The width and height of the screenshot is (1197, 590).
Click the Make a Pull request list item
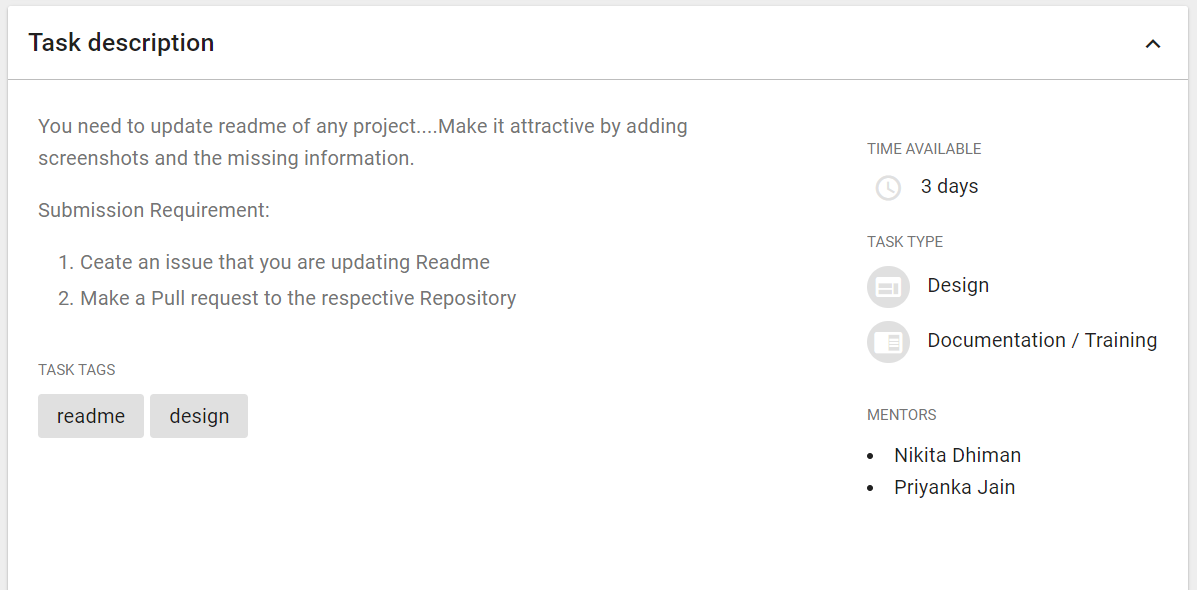coord(298,298)
